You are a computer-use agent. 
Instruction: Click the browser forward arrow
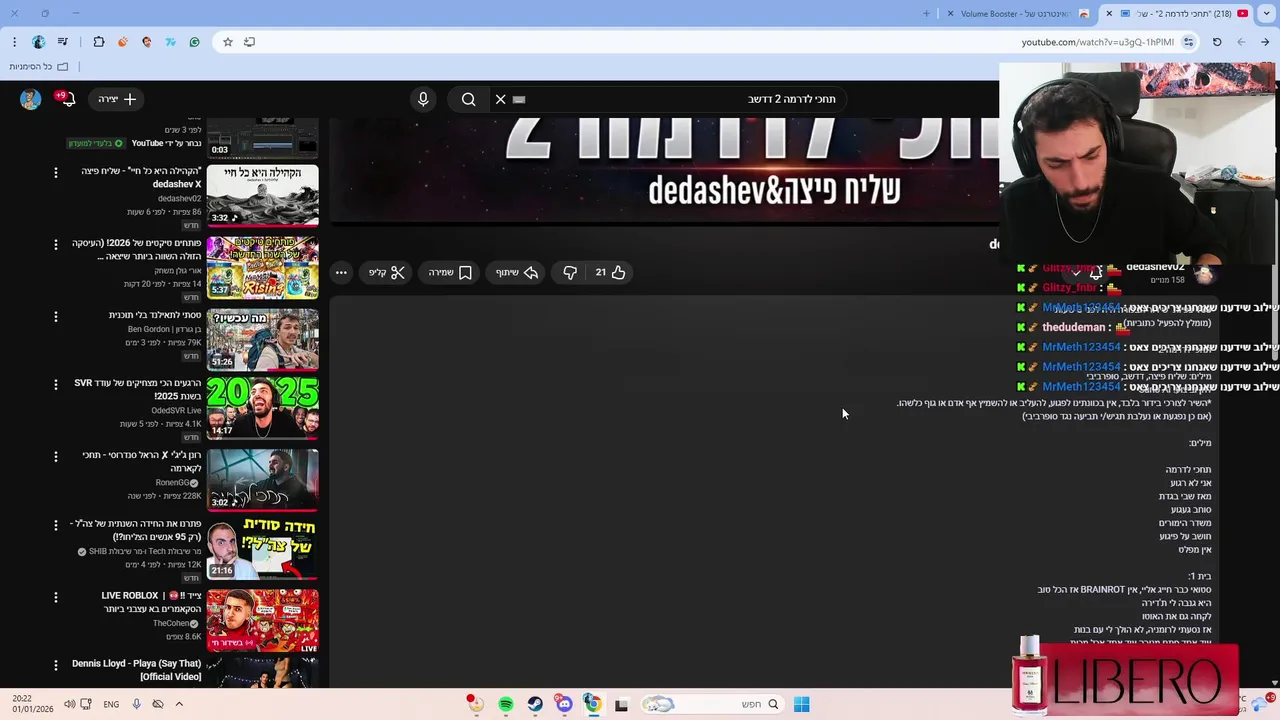coord(1241,42)
